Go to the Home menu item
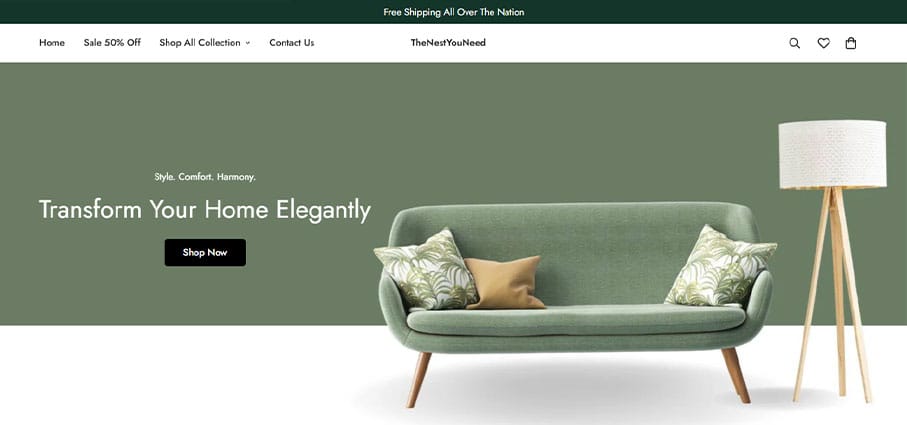This screenshot has width=907, height=425. (52, 43)
